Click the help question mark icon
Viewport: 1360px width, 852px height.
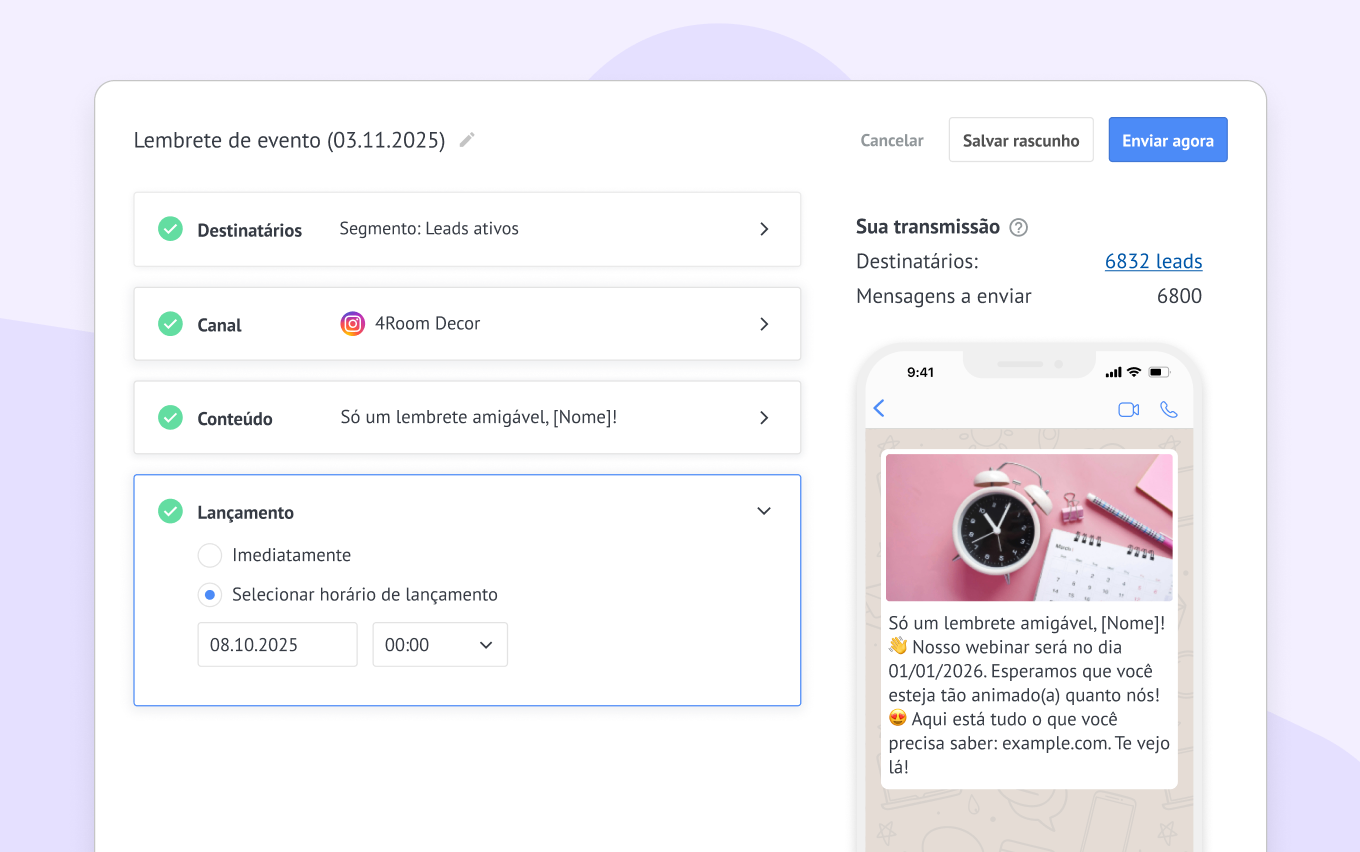pyautogui.click(x=1018, y=227)
